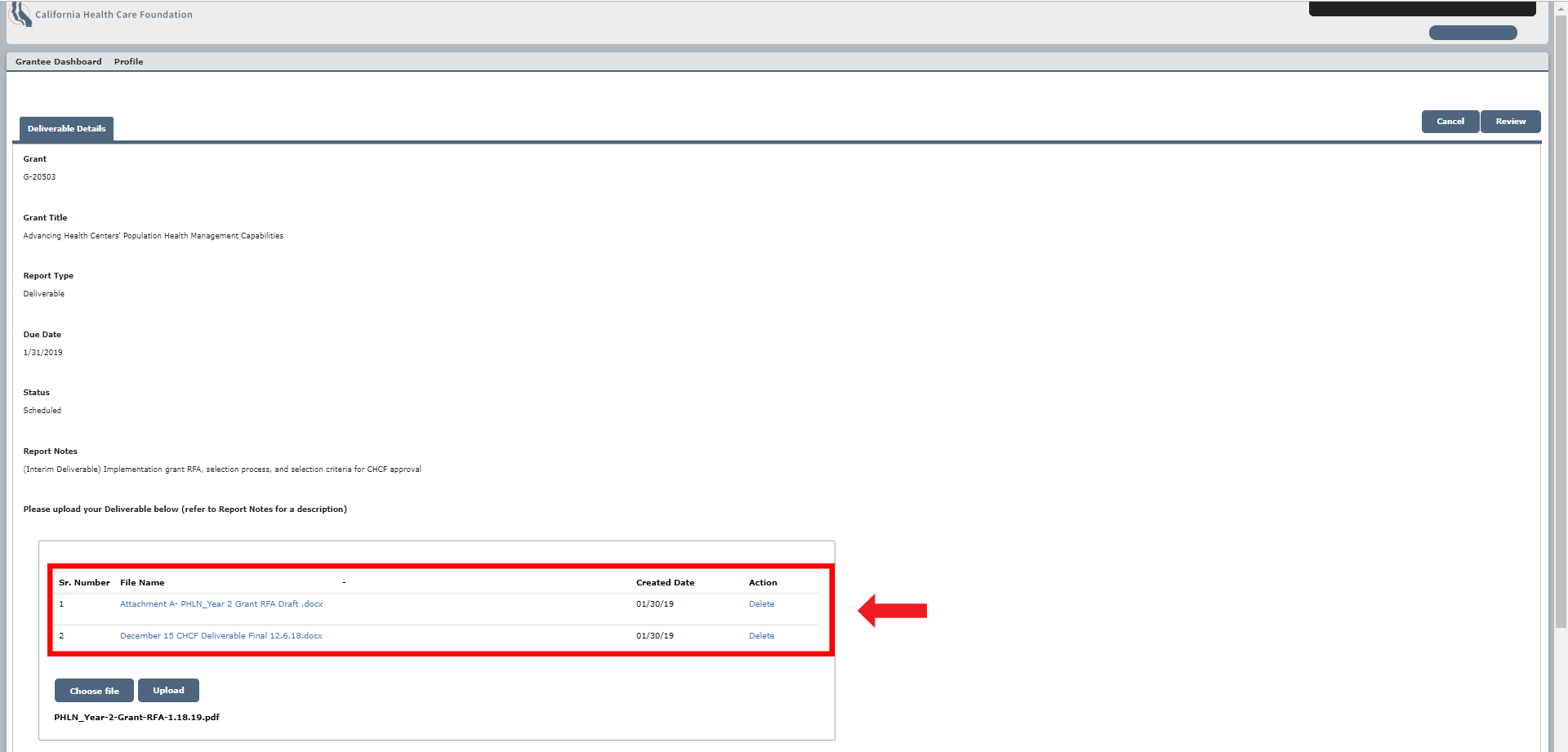Click the created date of row 1
The height and width of the screenshot is (752, 1568).
655,604
